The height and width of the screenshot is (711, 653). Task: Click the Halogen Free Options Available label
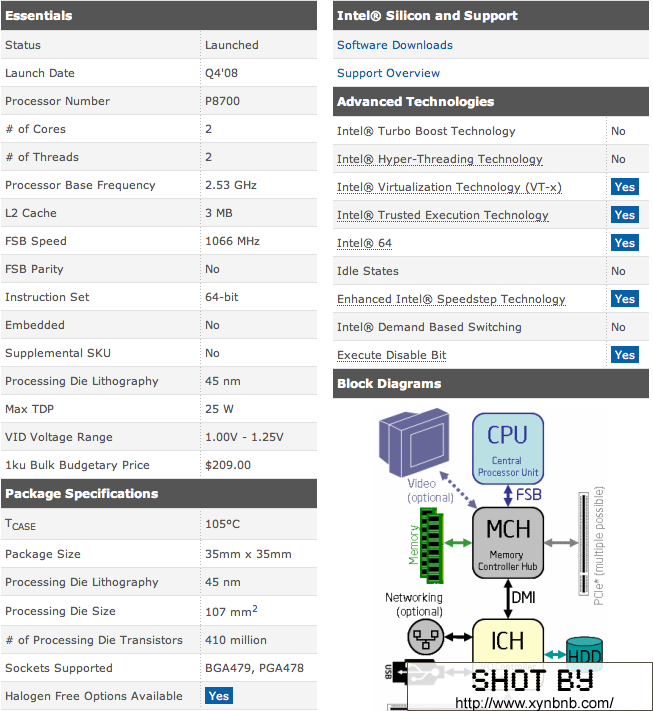[x=94, y=696]
